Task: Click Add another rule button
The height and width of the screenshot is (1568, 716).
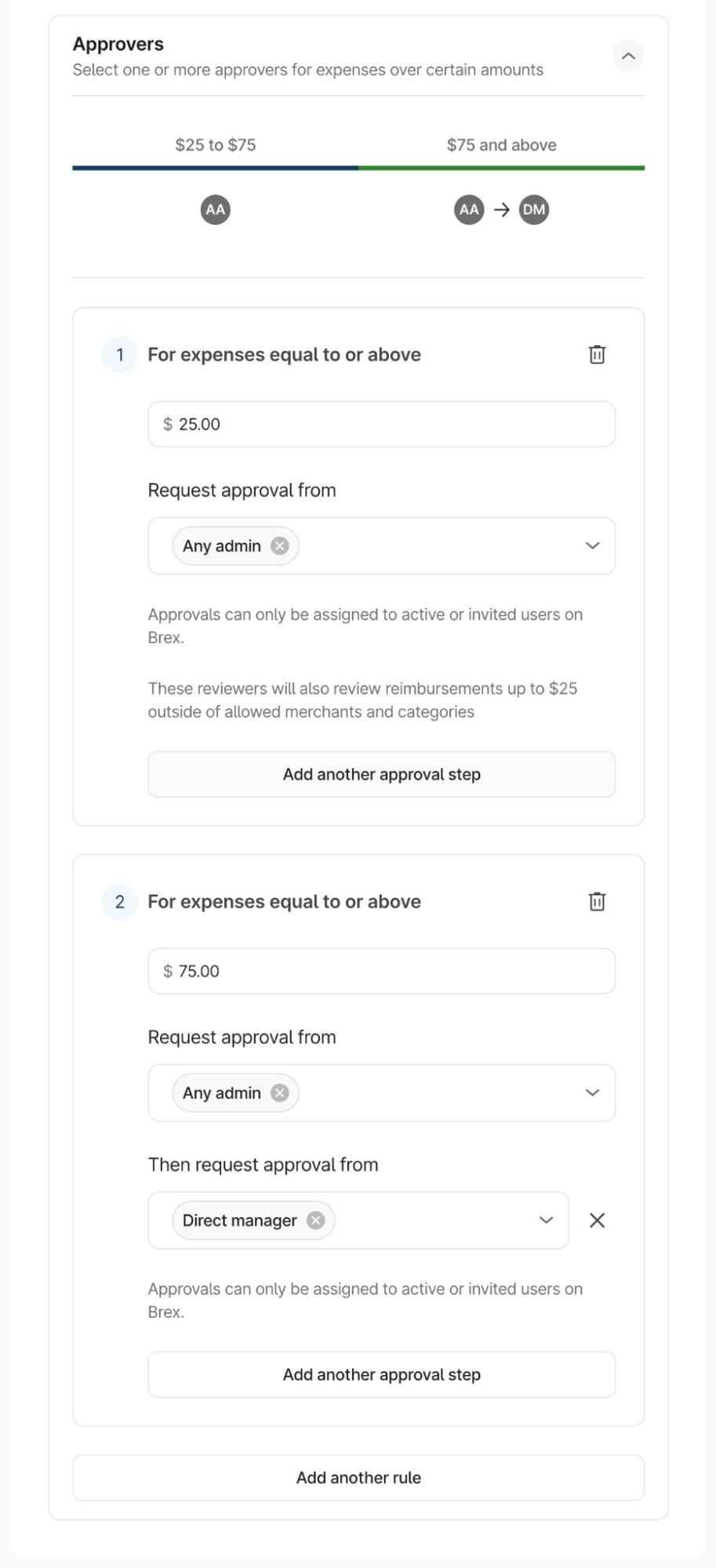Action: 358,1478
